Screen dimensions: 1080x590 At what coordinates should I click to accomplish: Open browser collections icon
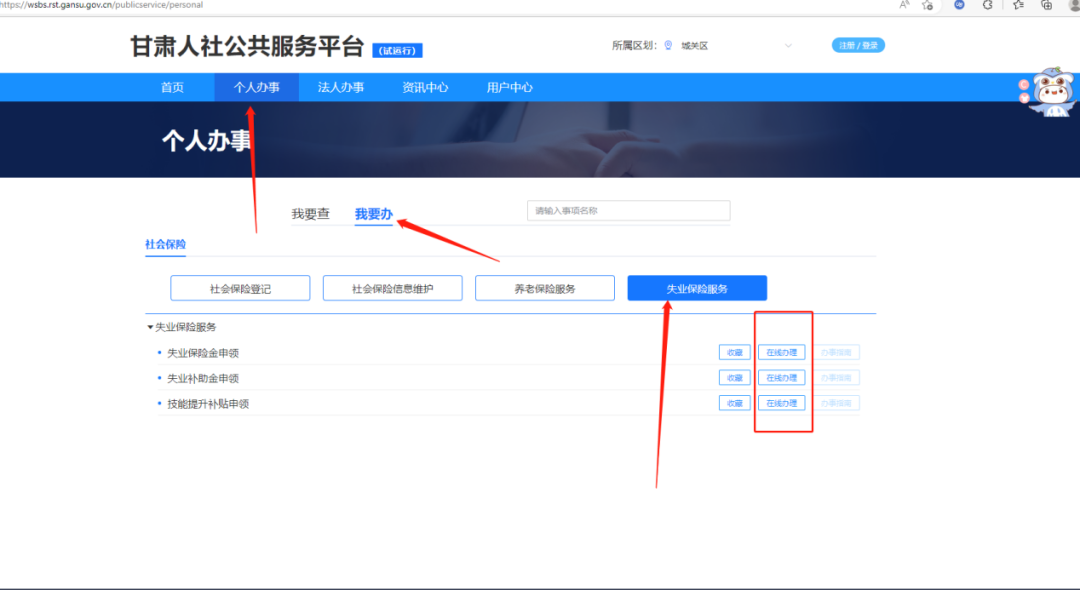tap(1046, 5)
